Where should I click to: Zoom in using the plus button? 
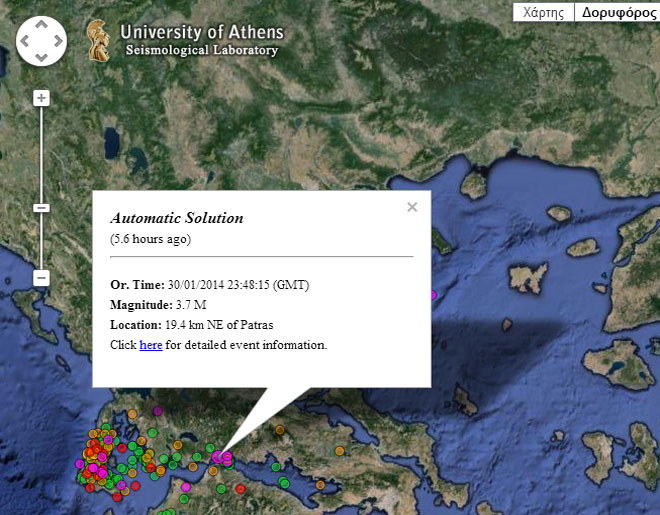click(x=41, y=98)
